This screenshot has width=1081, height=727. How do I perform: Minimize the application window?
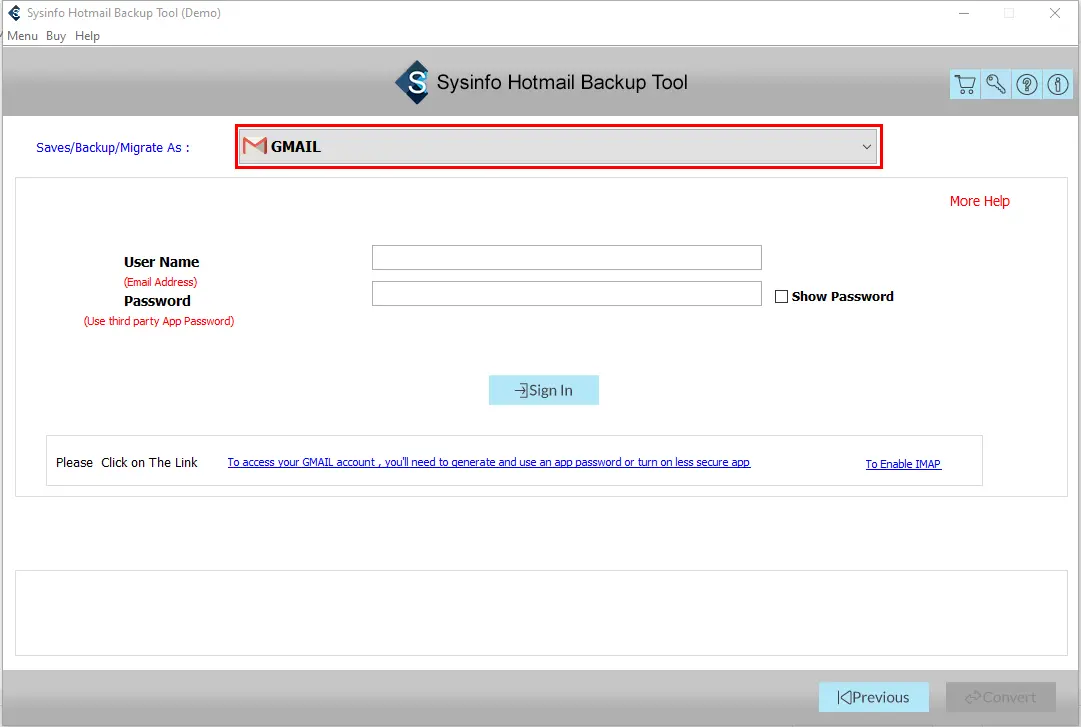(x=964, y=13)
